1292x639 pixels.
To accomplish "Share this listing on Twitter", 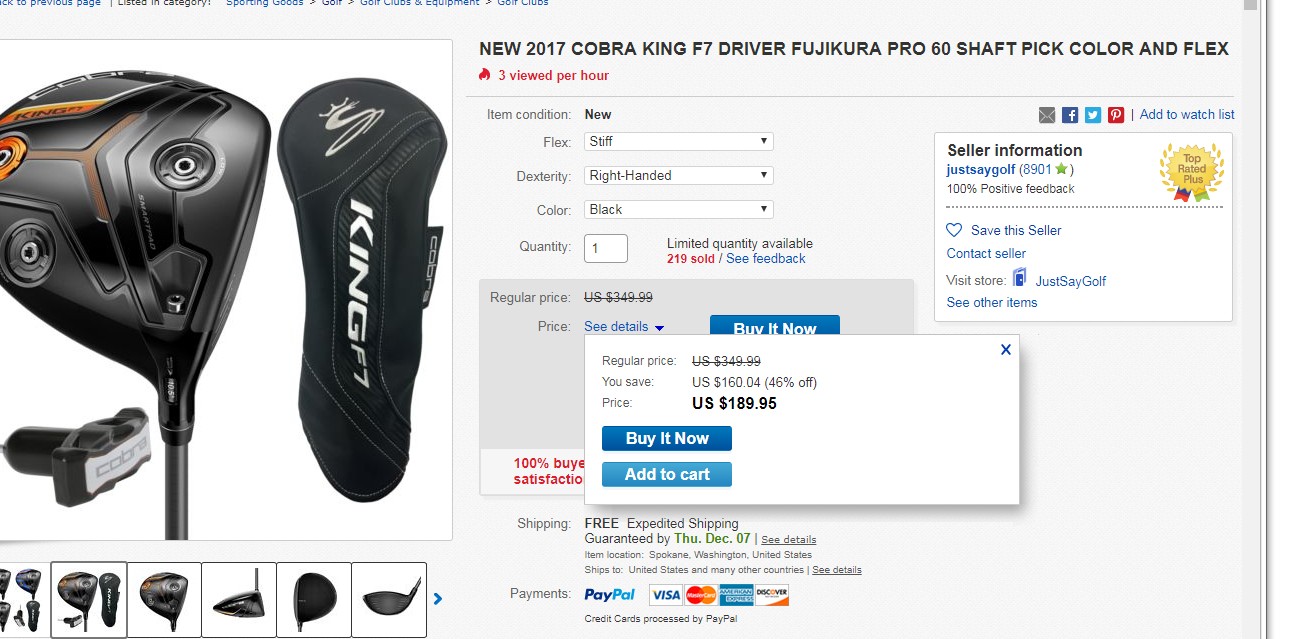I will coord(1093,115).
